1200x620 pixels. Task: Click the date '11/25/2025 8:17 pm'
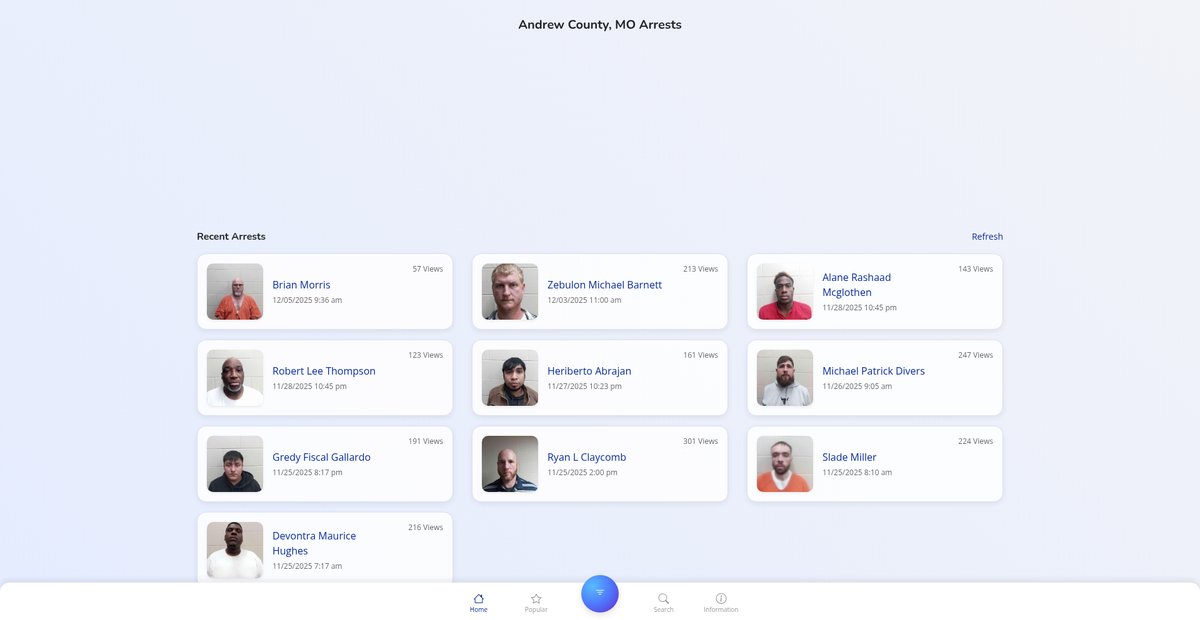click(307, 472)
